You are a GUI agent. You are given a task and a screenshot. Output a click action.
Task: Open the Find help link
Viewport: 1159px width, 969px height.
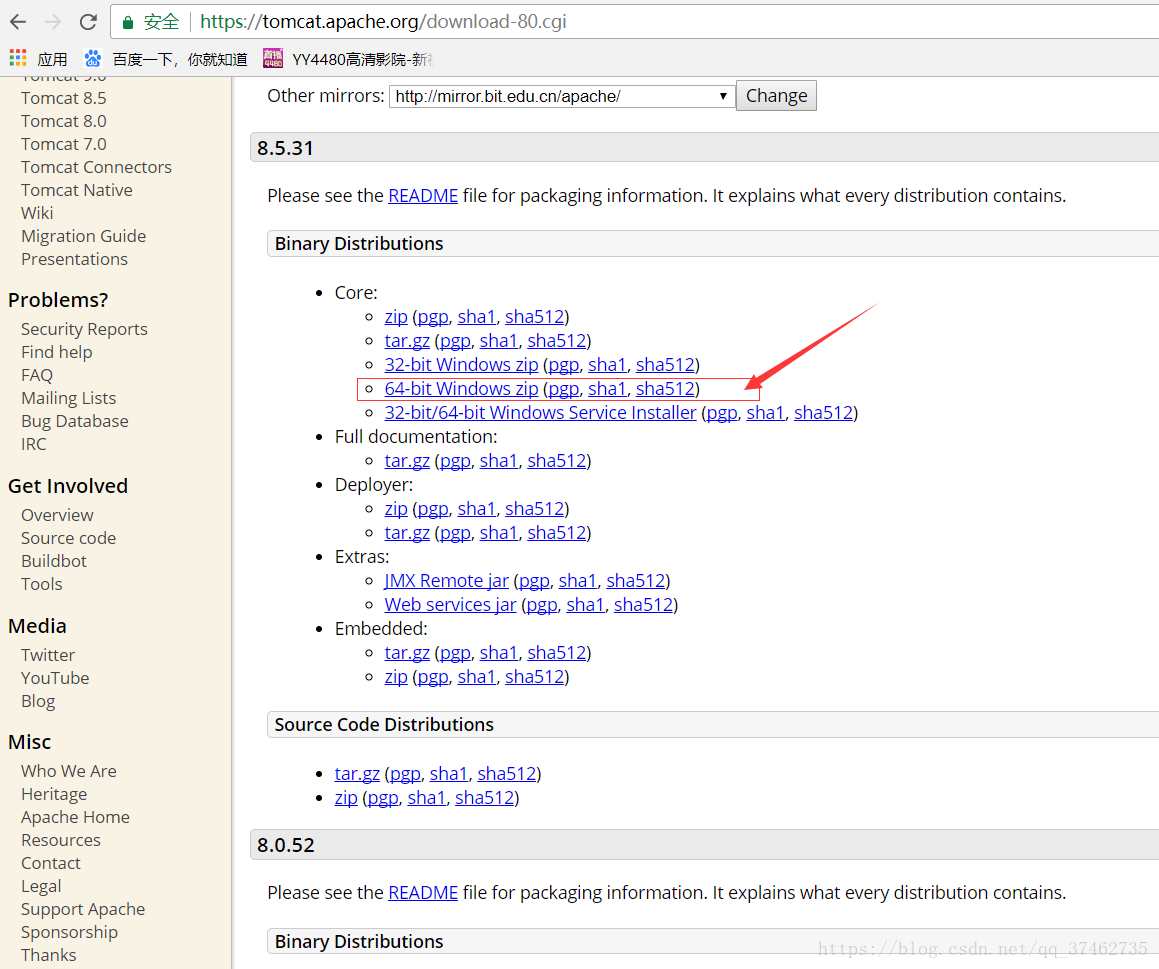point(57,352)
